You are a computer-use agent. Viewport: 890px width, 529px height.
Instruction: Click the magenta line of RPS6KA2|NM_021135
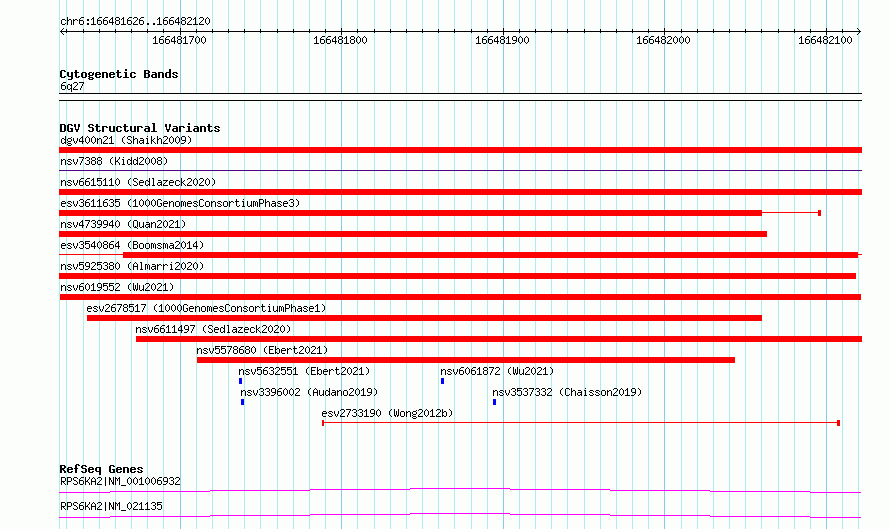point(460,515)
